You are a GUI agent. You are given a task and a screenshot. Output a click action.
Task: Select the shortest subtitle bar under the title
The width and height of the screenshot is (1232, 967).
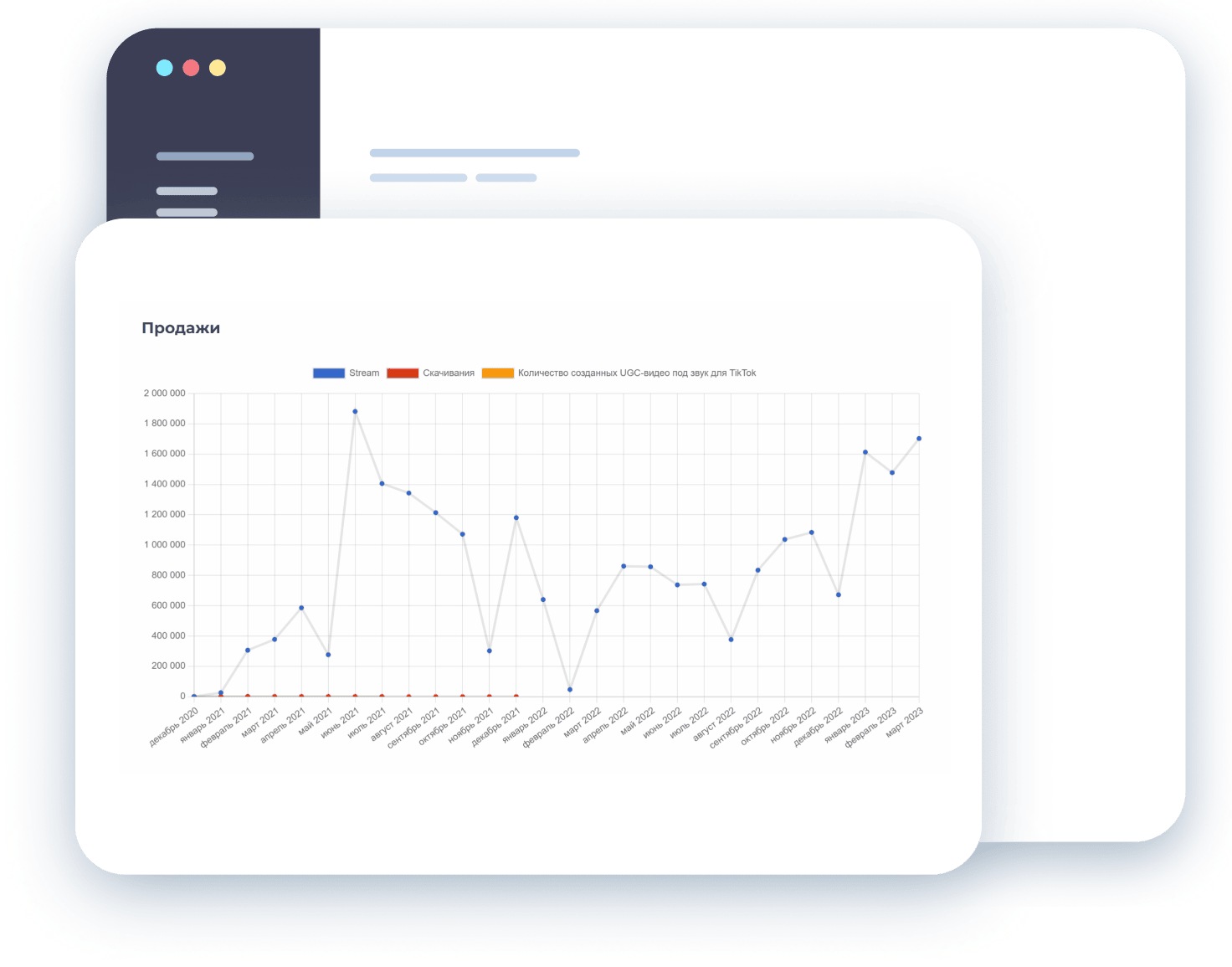point(506,177)
